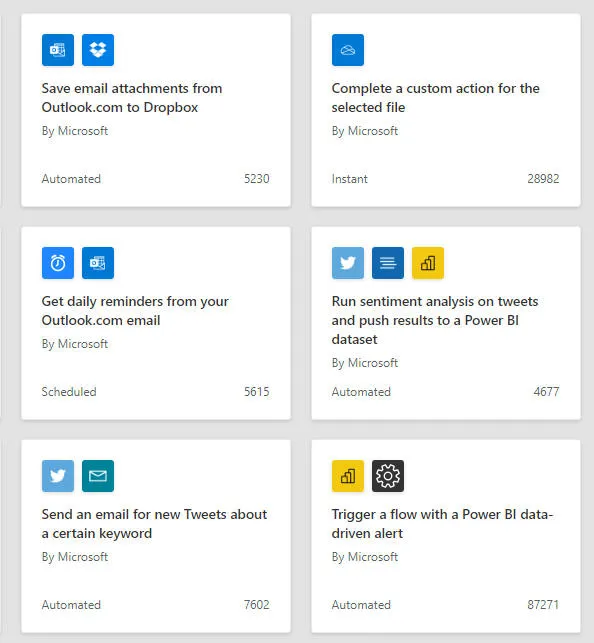Open Get daily reminders from Outlook.com template
This screenshot has height=643, width=594.
click(x=135, y=310)
